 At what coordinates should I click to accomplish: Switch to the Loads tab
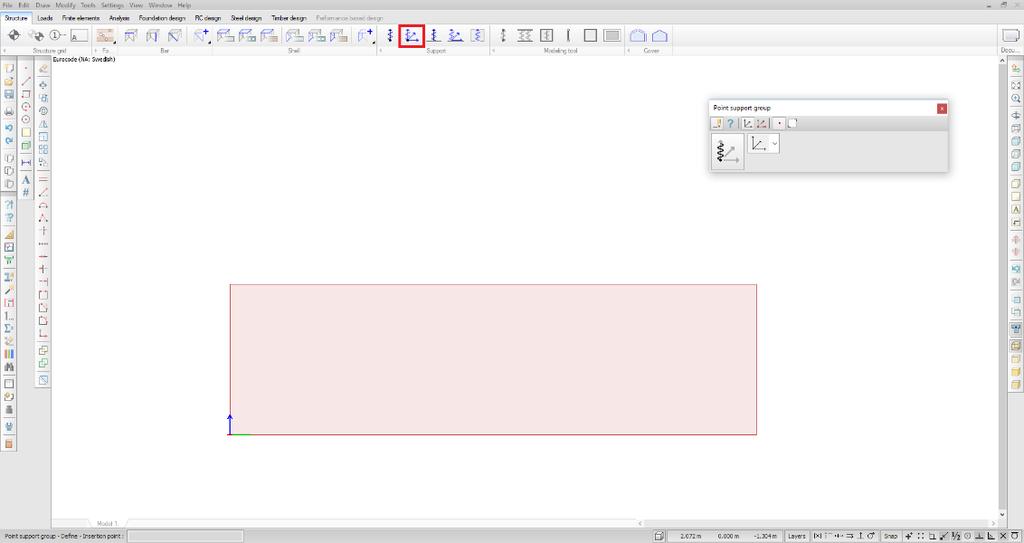(x=45, y=18)
